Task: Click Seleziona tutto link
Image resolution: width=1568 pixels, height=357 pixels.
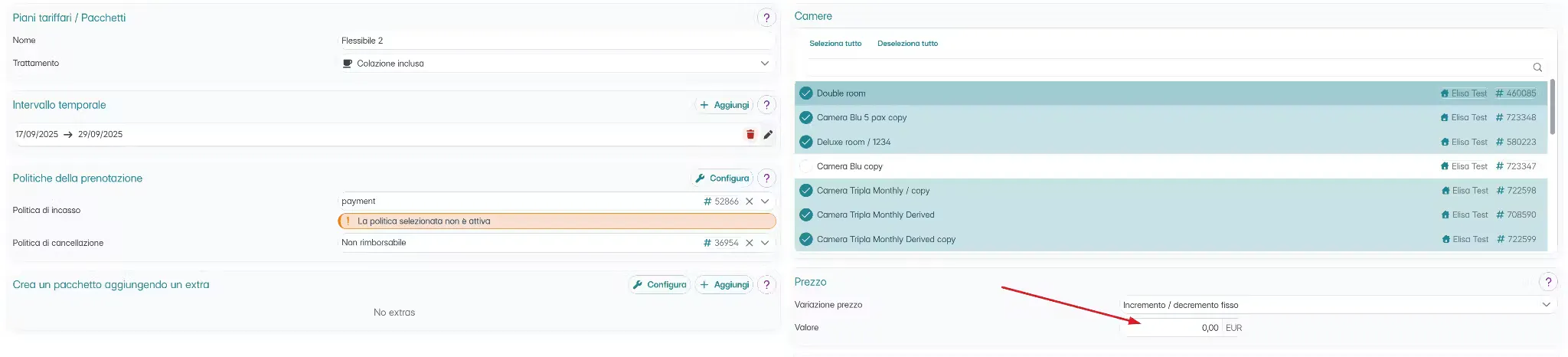Action: (x=835, y=44)
